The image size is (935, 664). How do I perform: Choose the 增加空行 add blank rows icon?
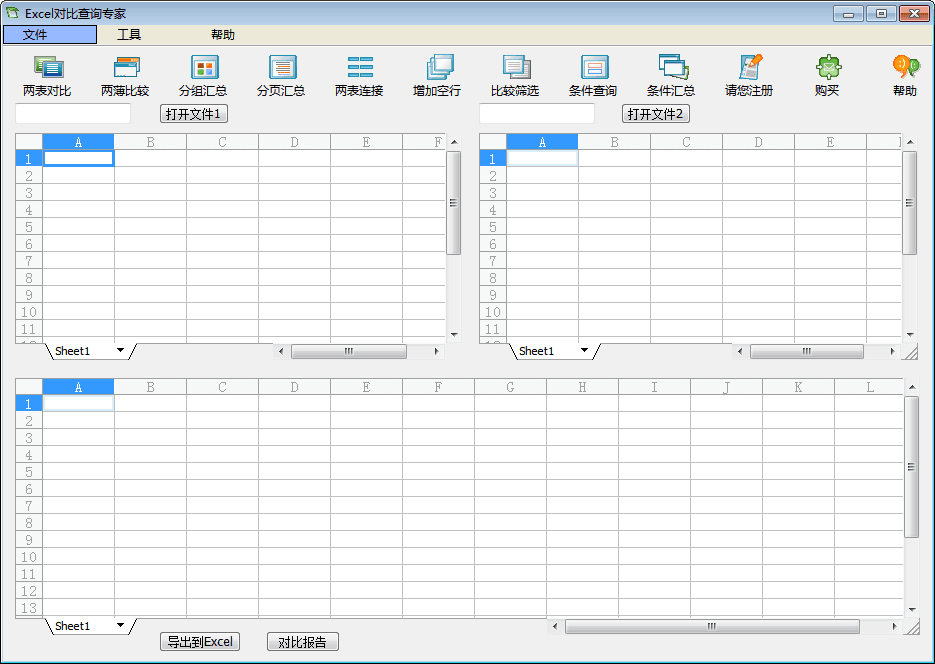[437, 68]
